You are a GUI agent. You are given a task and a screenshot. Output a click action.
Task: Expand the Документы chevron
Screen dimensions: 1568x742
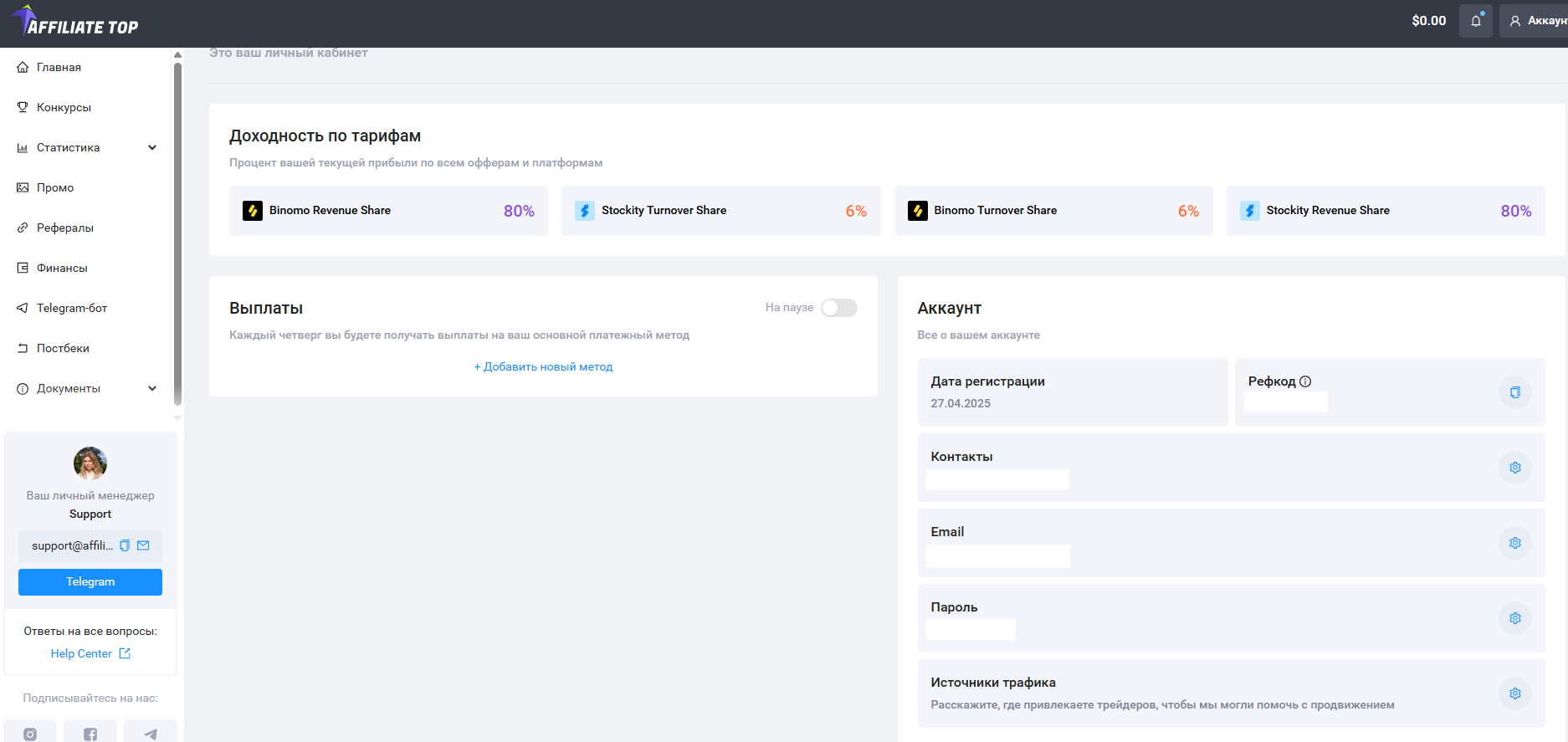(152, 388)
